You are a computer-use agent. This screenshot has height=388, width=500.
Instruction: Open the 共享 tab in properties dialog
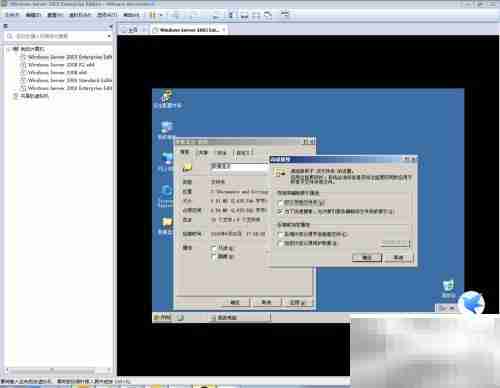pyautogui.click(x=203, y=153)
